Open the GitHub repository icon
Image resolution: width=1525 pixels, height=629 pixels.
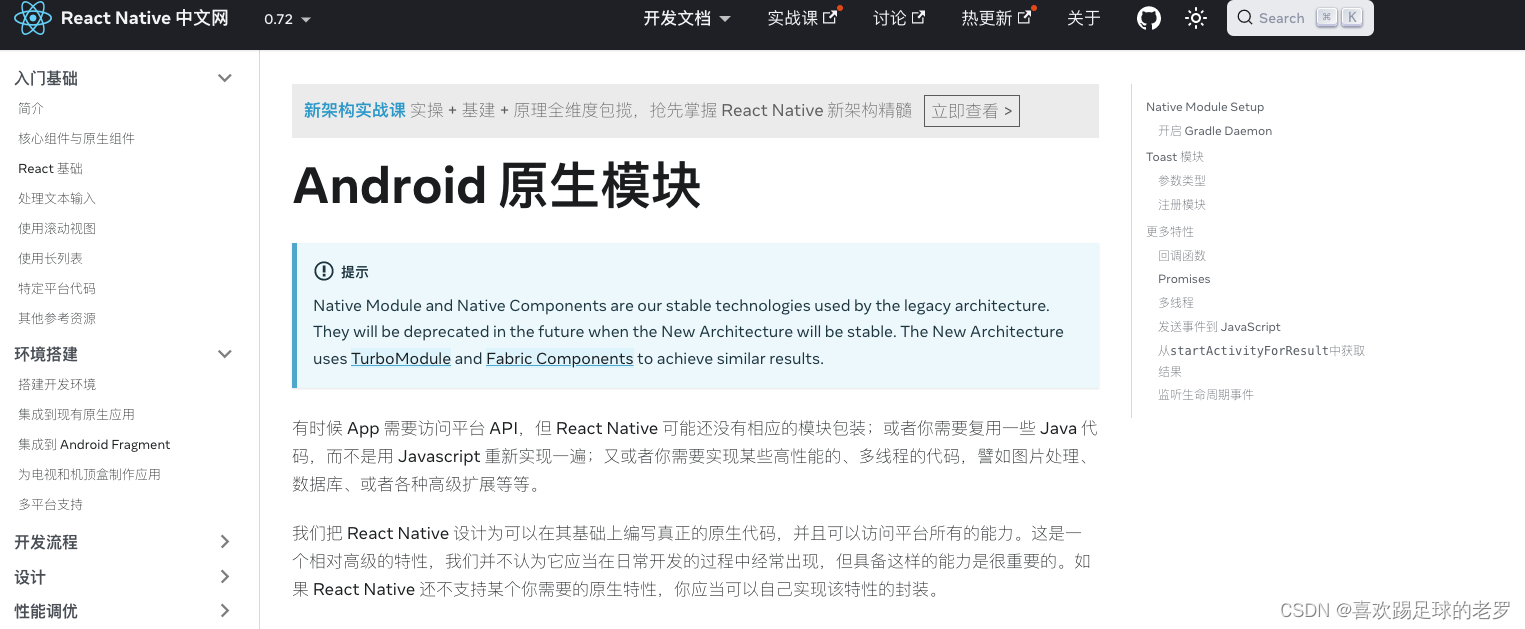(1149, 18)
